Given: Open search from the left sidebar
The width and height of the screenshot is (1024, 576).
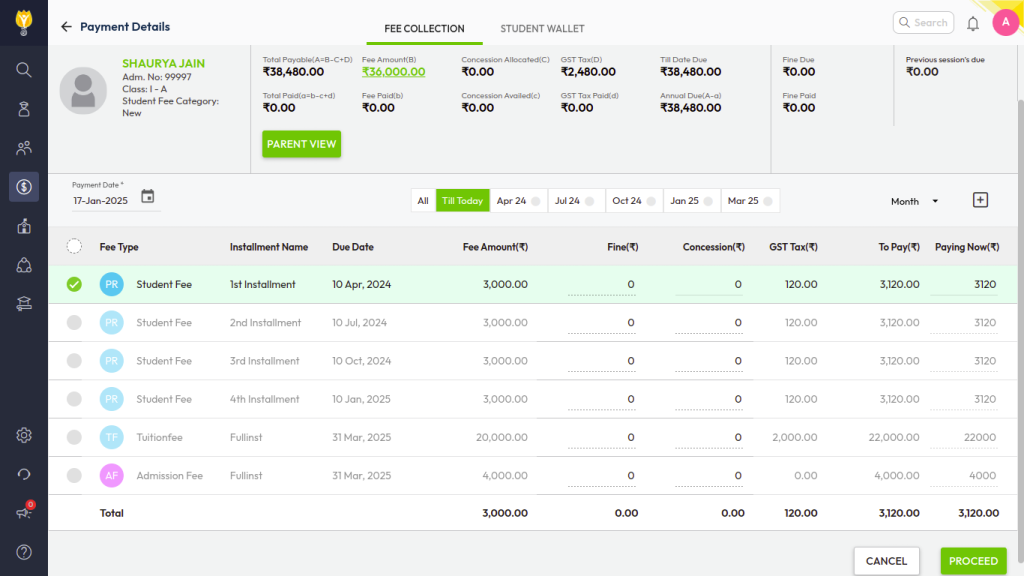Looking at the screenshot, I should pos(24,70).
